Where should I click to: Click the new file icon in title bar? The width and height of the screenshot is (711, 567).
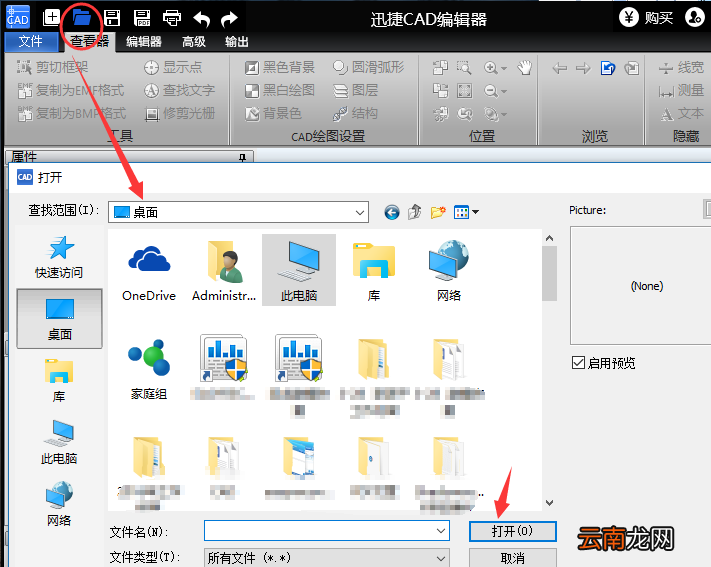51,18
